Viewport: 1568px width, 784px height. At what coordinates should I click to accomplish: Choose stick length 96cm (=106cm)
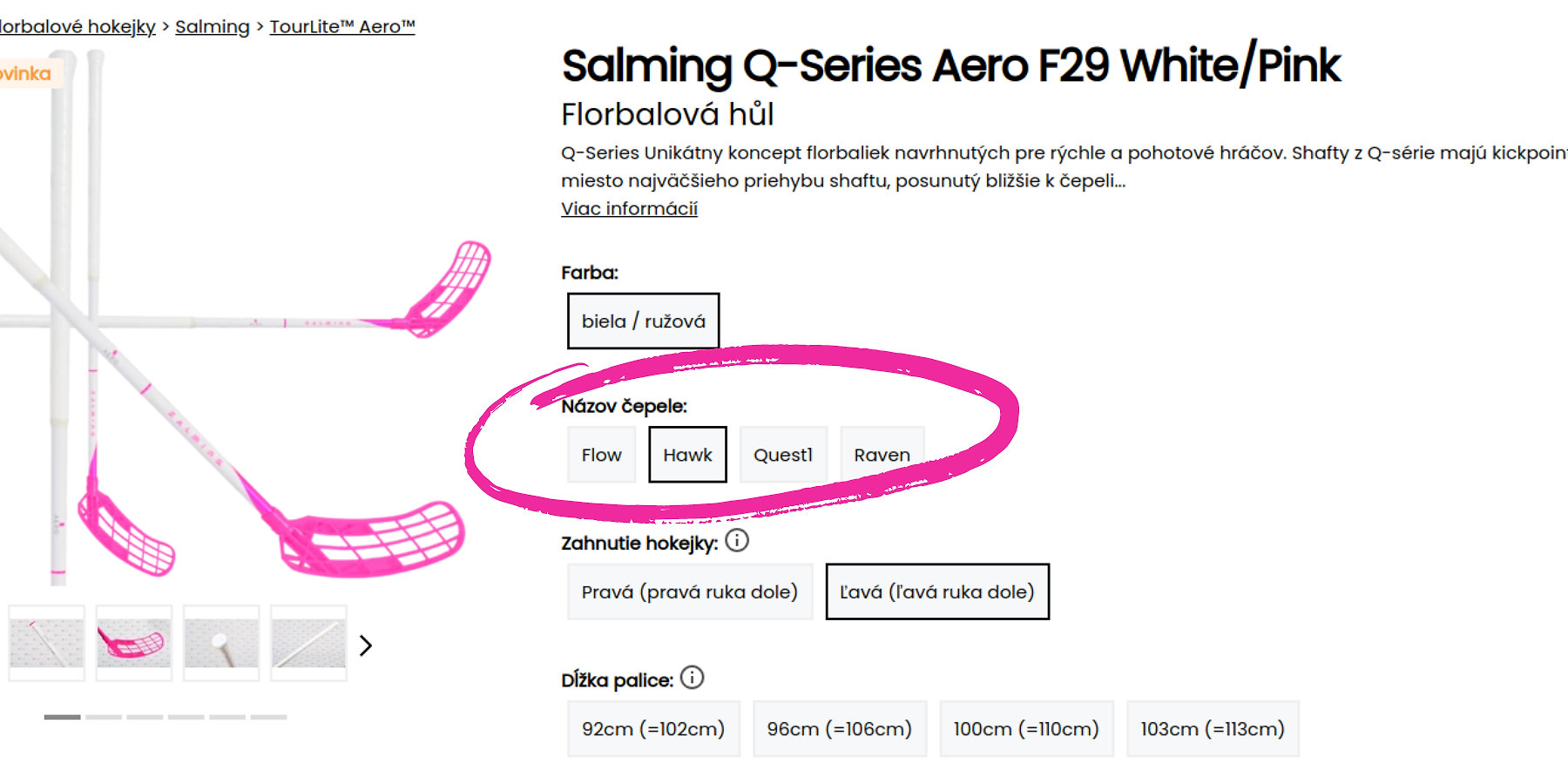[x=839, y=729]
